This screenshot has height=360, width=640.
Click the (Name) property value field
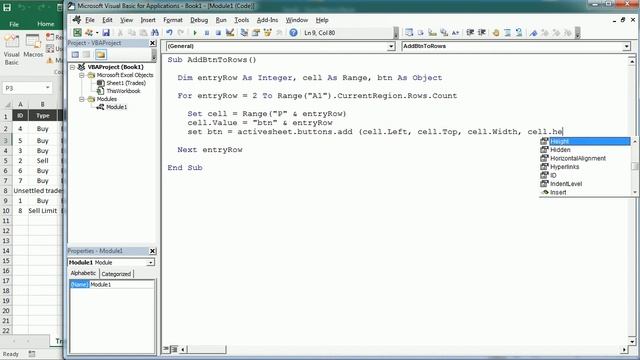122,284
